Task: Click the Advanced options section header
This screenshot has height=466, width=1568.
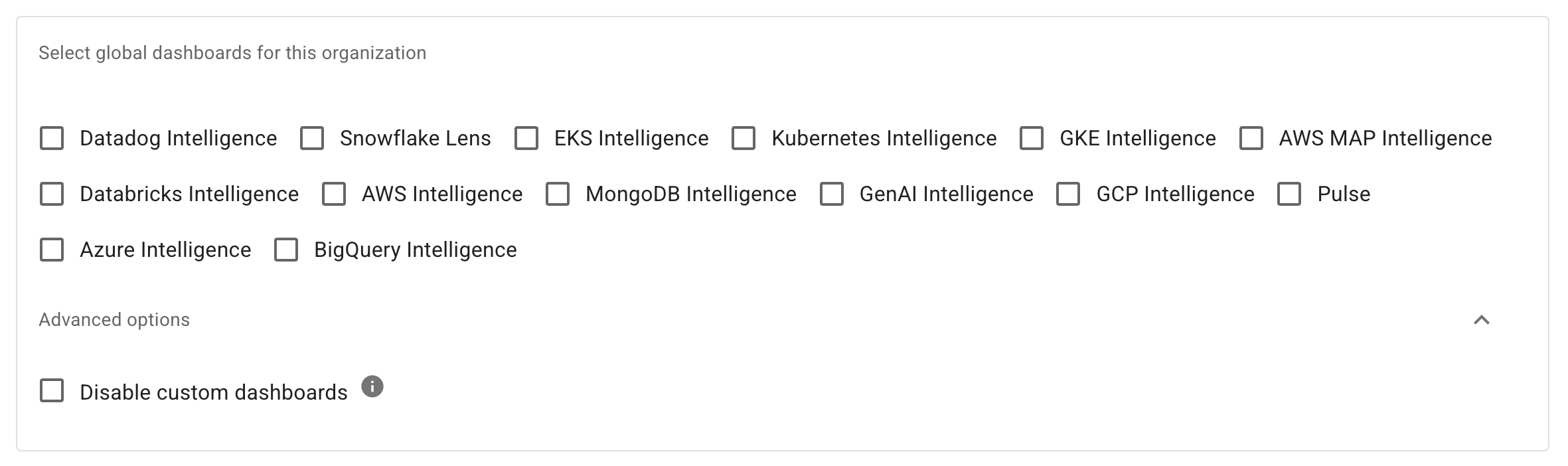Action: coord(114,320)
